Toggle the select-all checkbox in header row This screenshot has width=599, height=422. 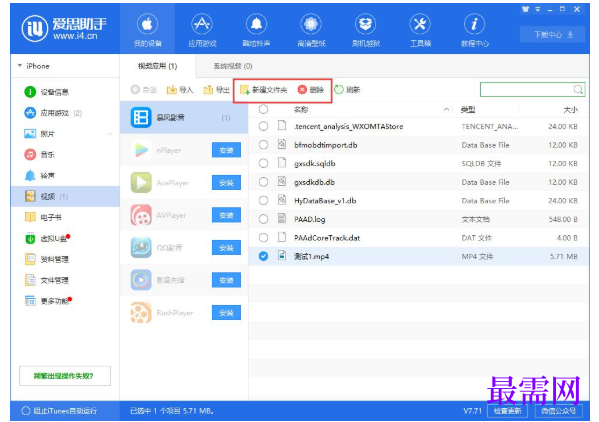click(x=263, y=110)
